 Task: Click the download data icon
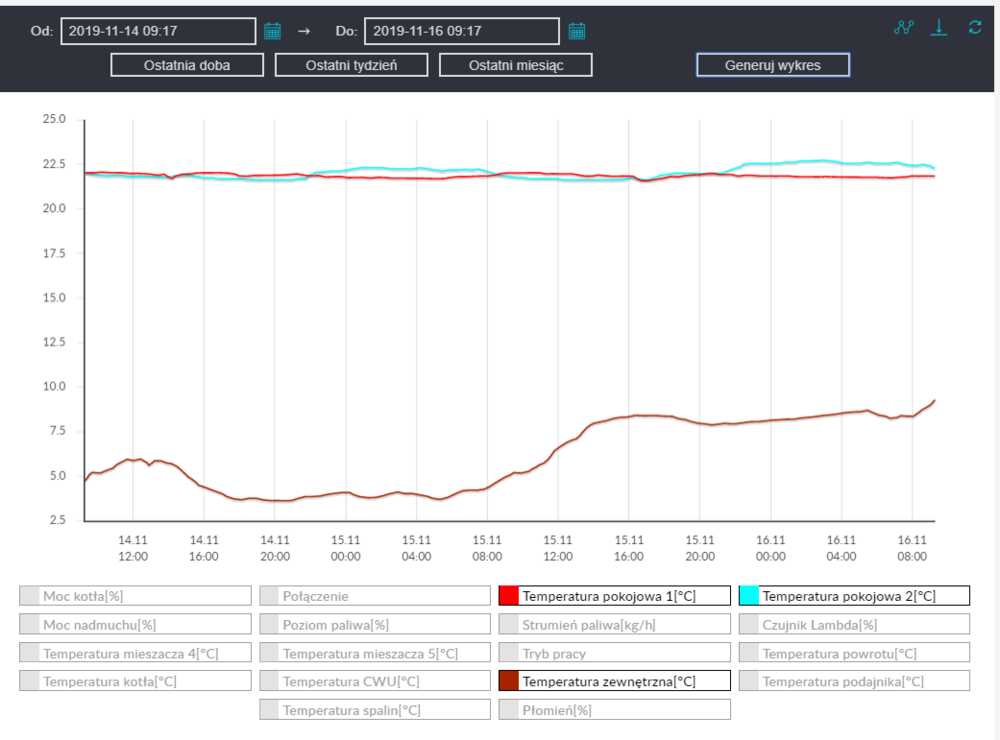939,28
